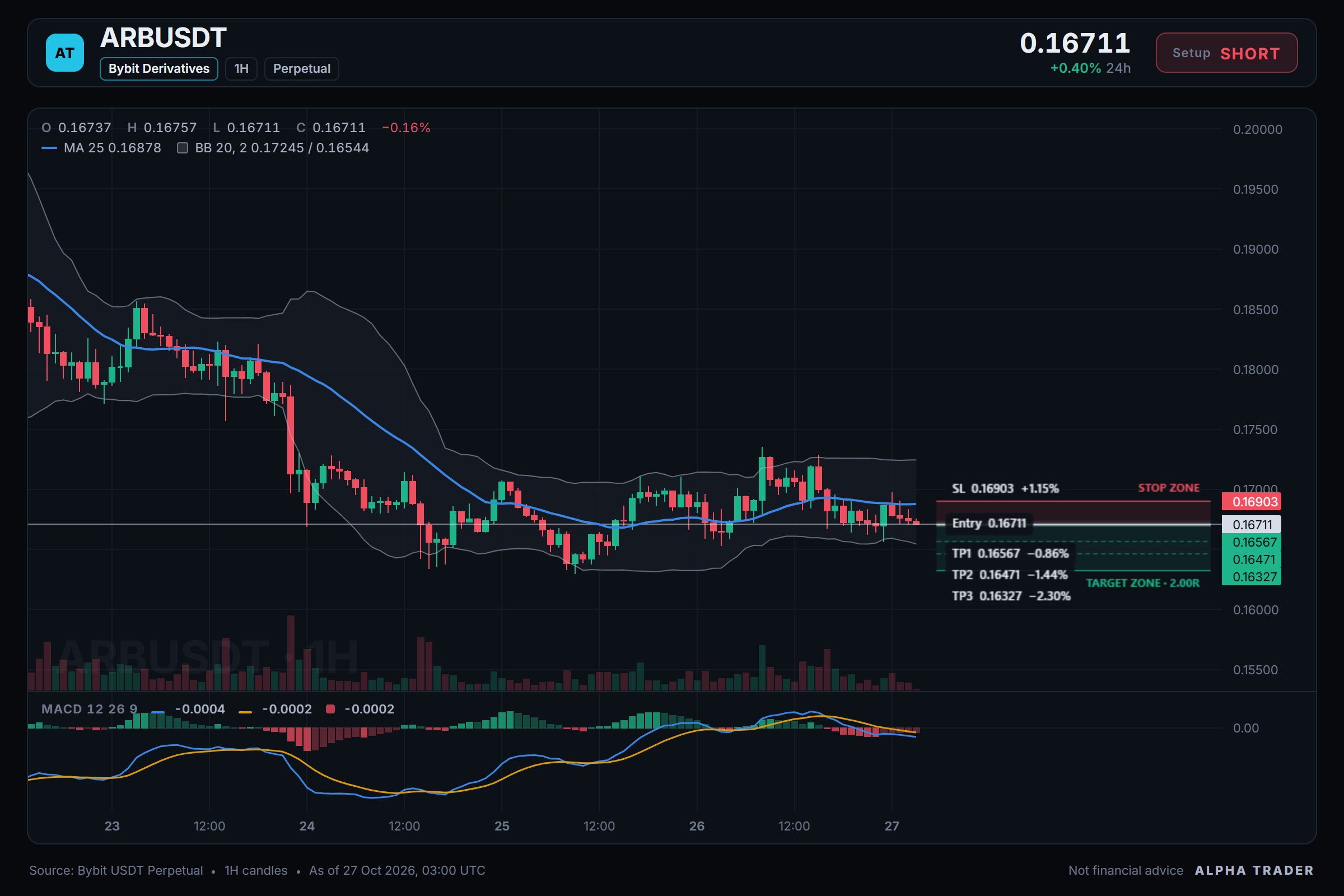The image size is (1344, 896).
Task: Click the 25 date label on time axis
Action: tap(502, 825)
